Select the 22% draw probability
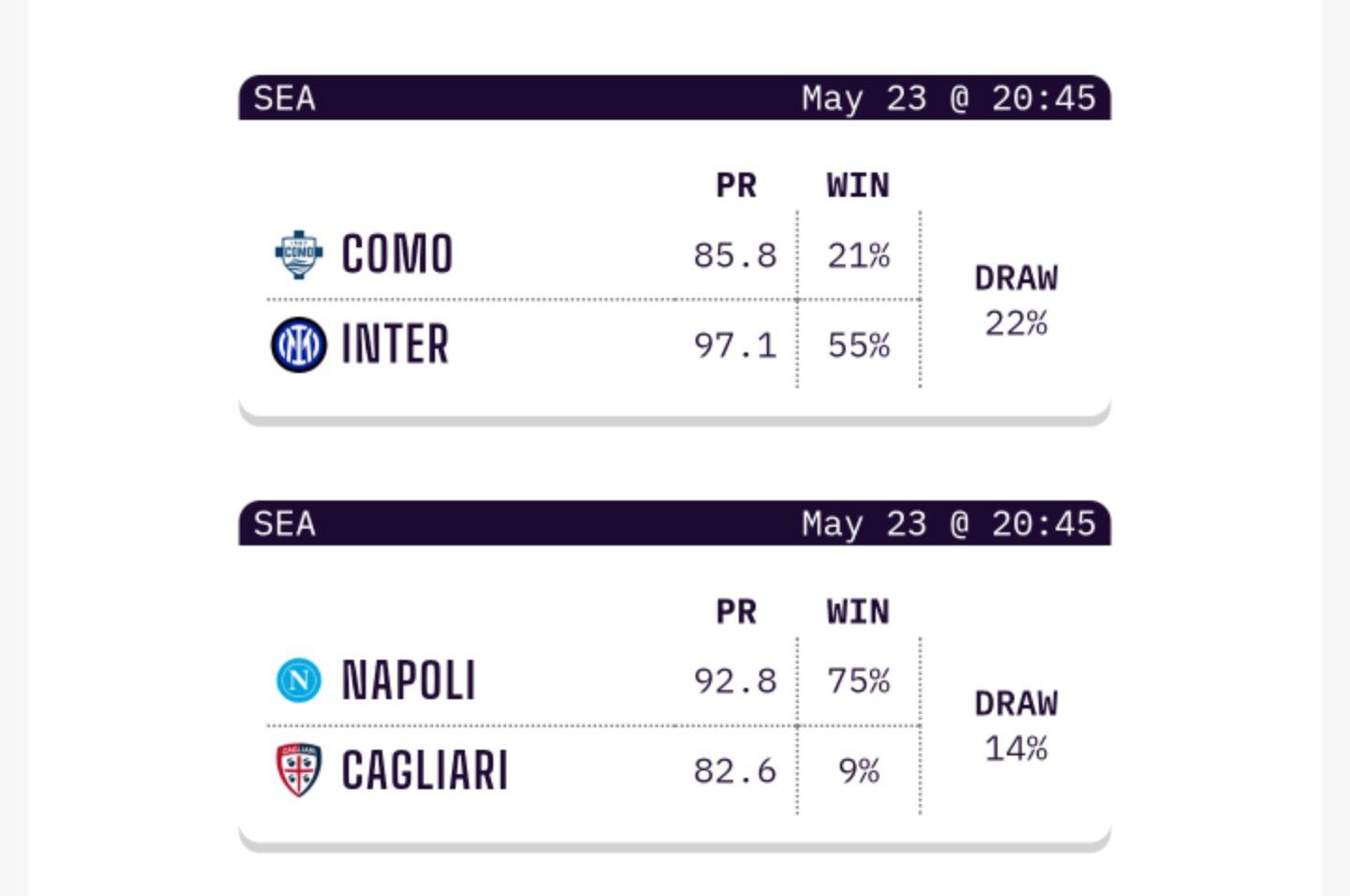This screenshot has width=1350, height=896. (x=1016, y=323)
